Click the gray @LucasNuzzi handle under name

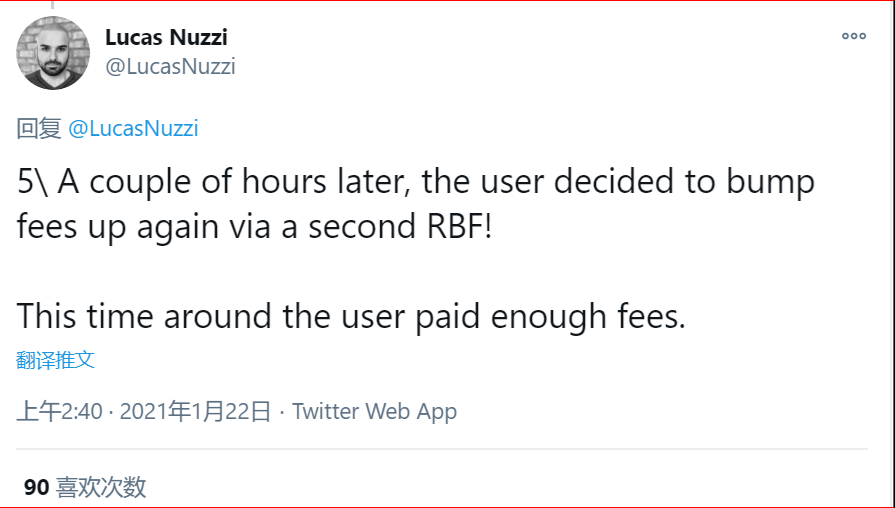point(170,67)
